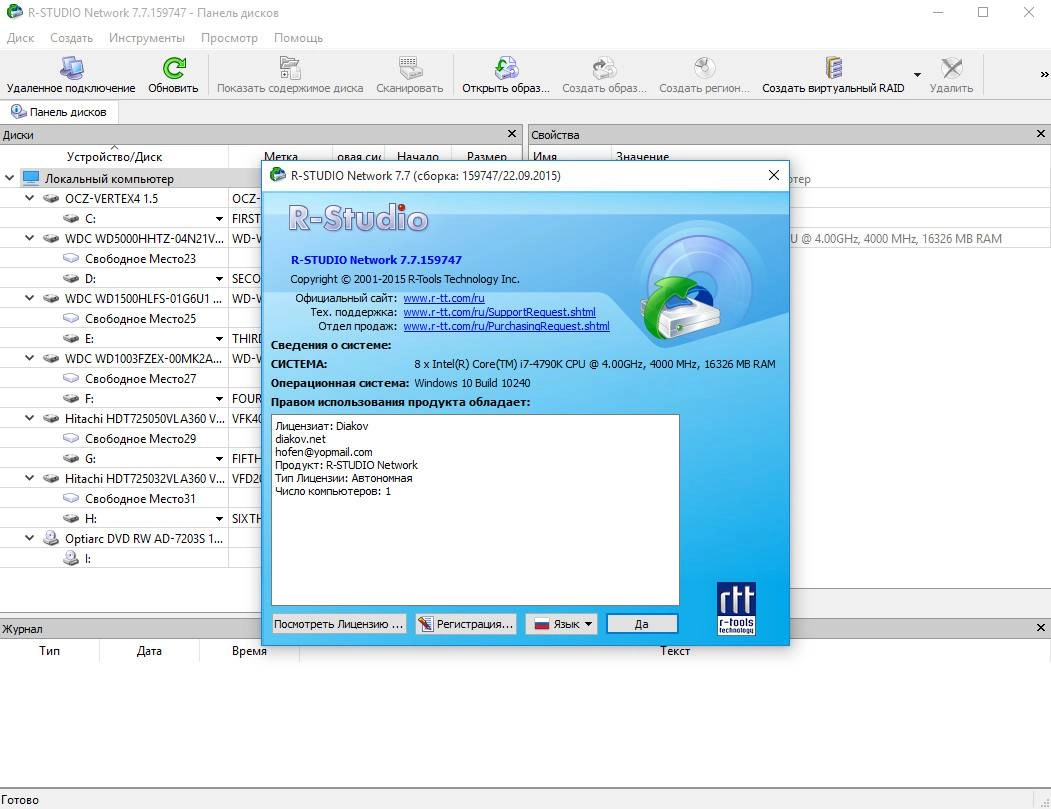This screenshot has width=1051, height=809.
Task: Collapse the WDC WD1003FZEX disk node
Action: [x=29, y=358]
